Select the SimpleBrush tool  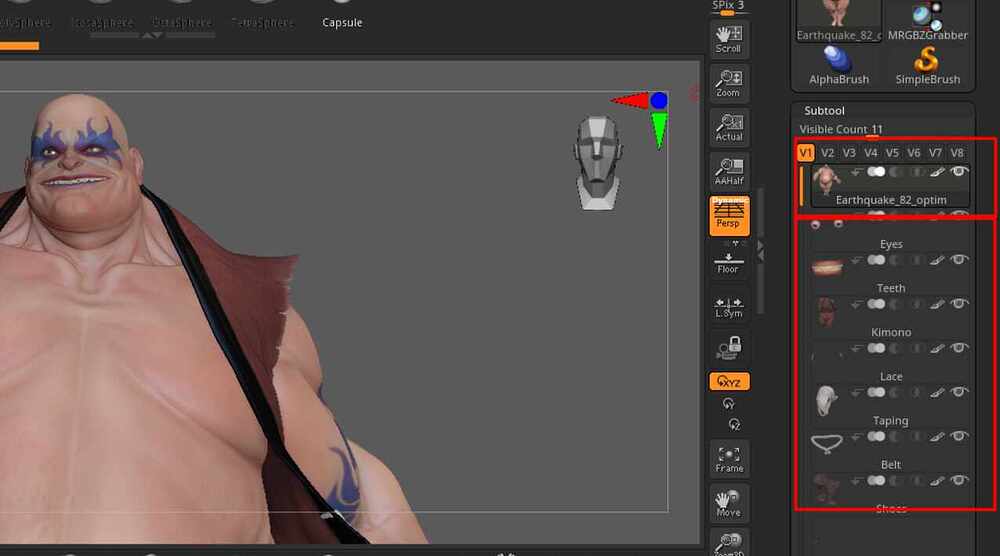point(927,66)
